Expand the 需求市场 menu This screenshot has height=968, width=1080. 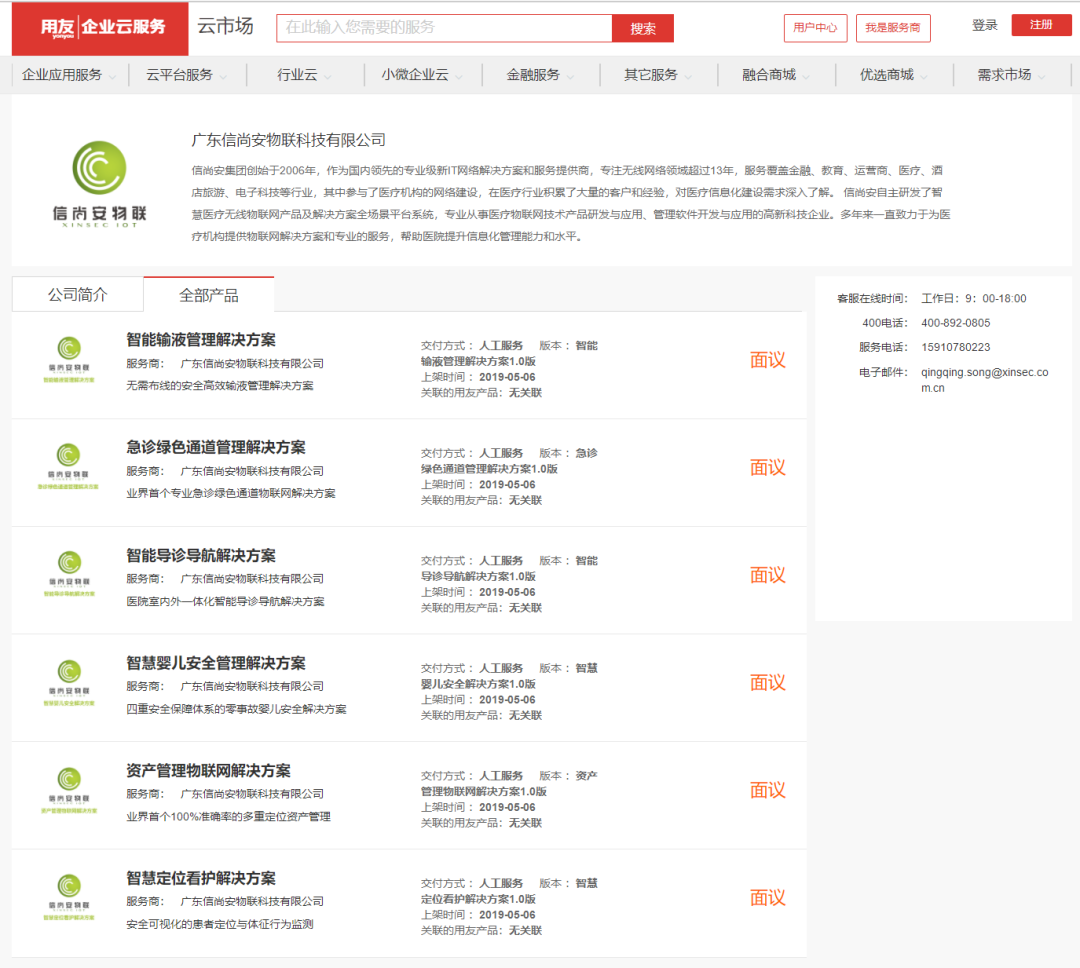pos(1012,75)
